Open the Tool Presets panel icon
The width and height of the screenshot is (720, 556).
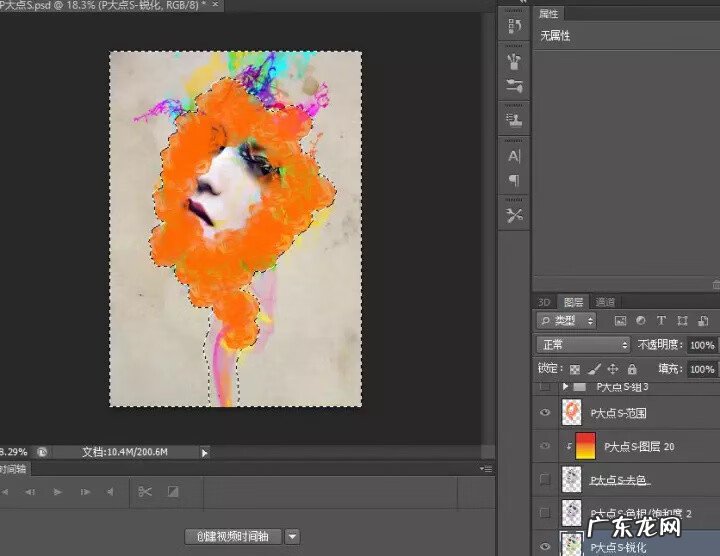tap(514, 215)
